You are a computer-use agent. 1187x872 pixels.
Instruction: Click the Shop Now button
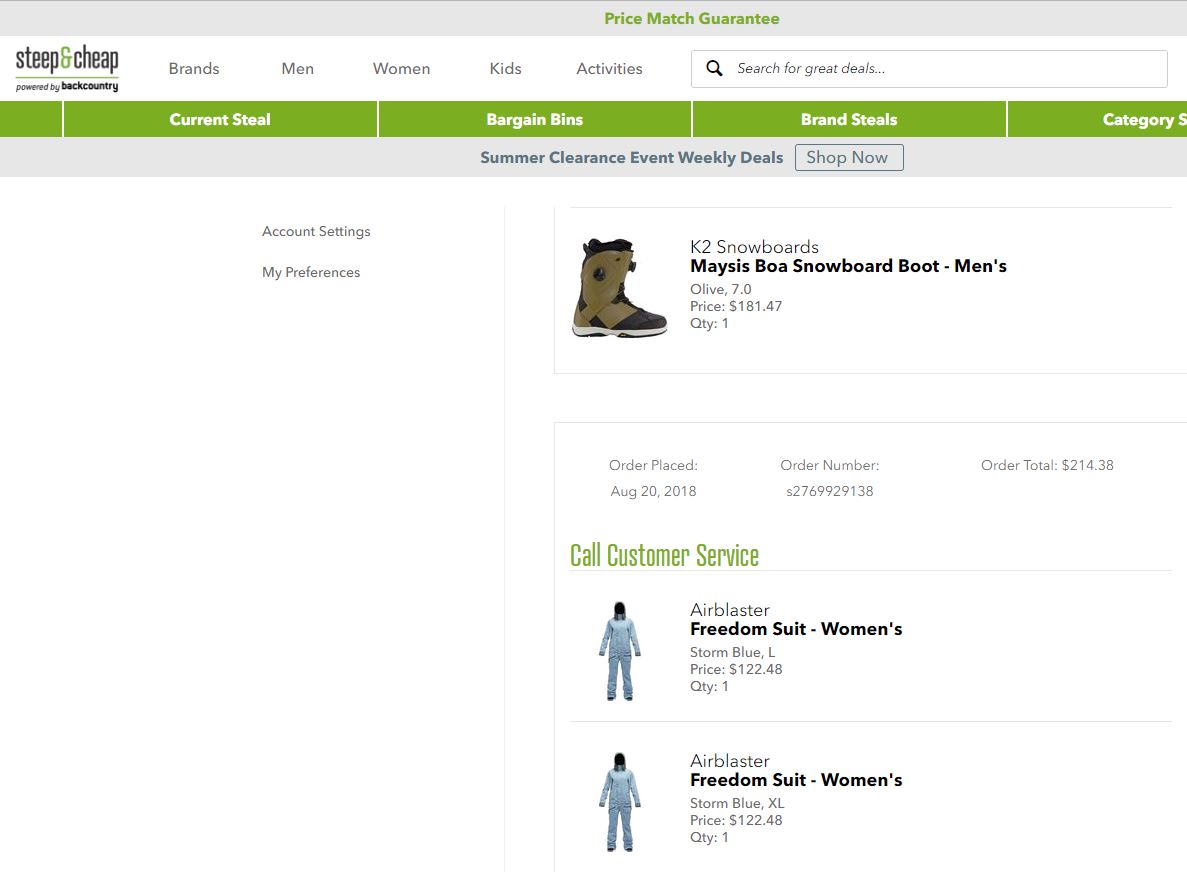[849, 157]
